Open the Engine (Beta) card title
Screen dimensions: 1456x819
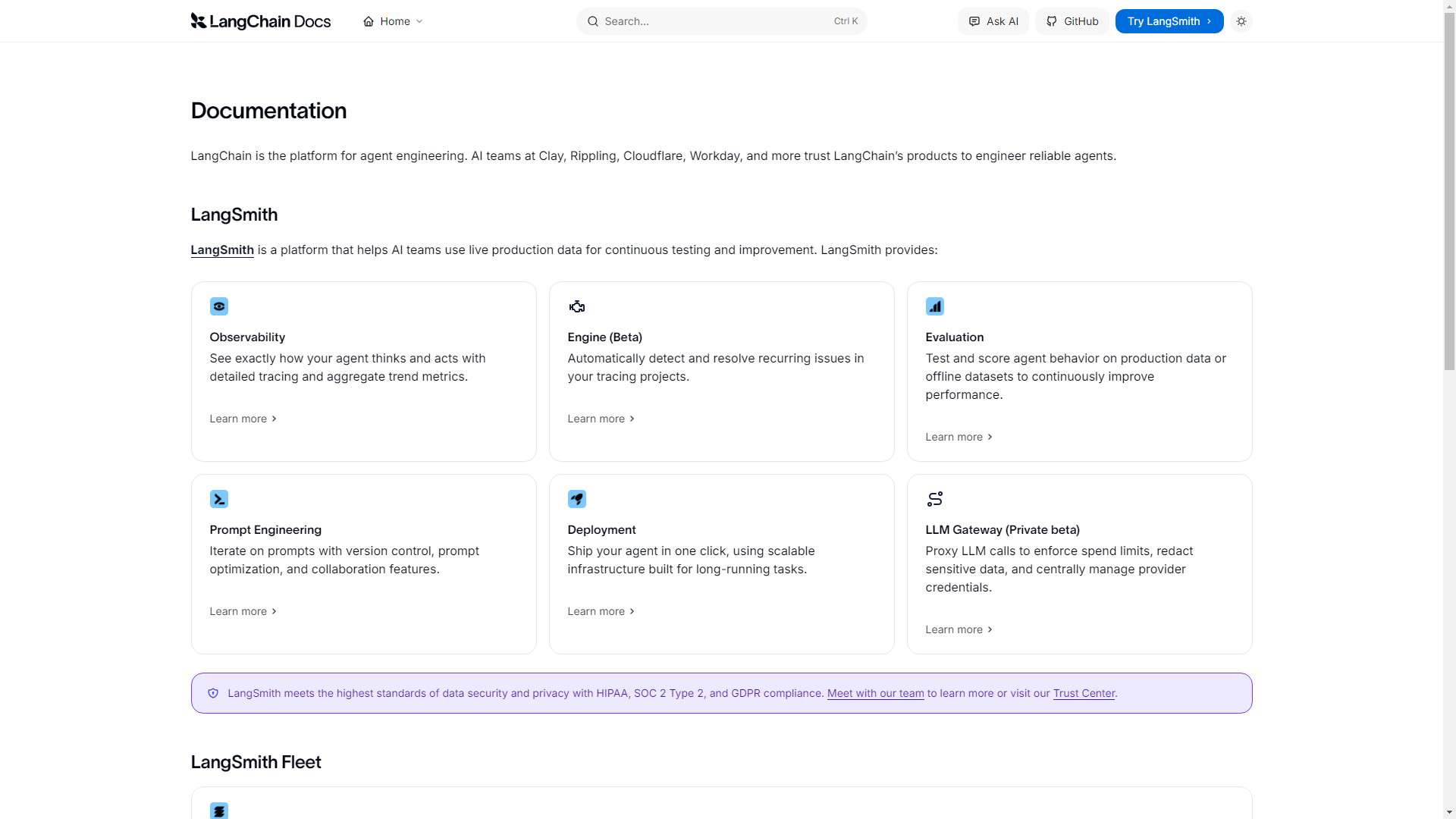tap(604, 337)
